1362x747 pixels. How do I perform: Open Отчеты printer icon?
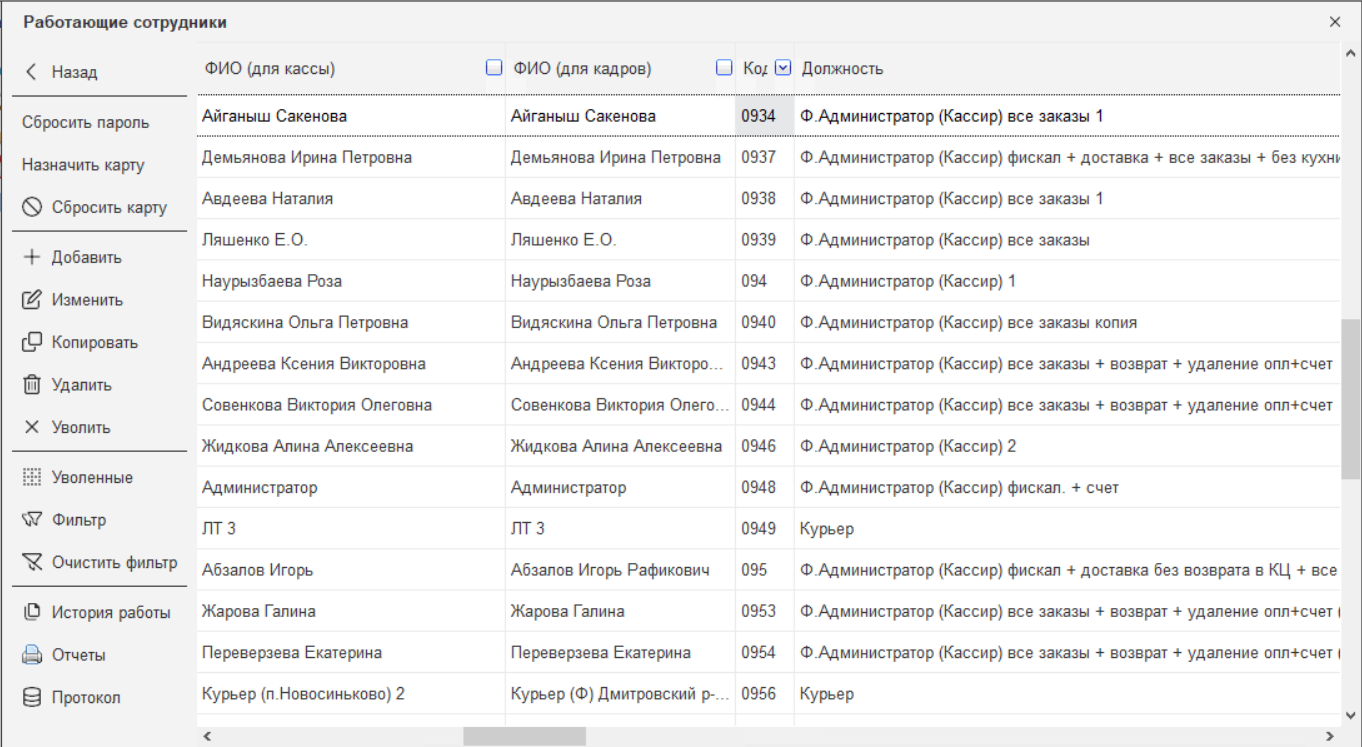pyautogui.click(x=32, y=655)
